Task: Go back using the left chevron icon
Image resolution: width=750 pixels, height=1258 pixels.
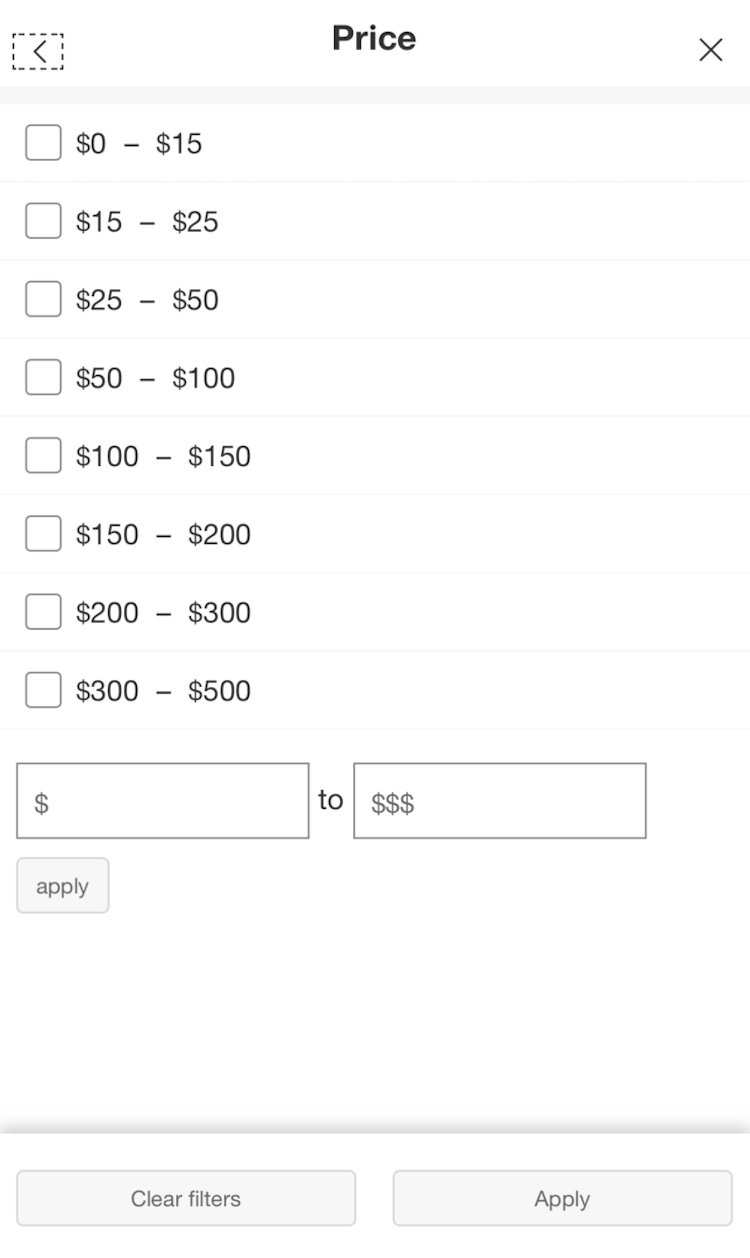Action: [x=38, y=52]
